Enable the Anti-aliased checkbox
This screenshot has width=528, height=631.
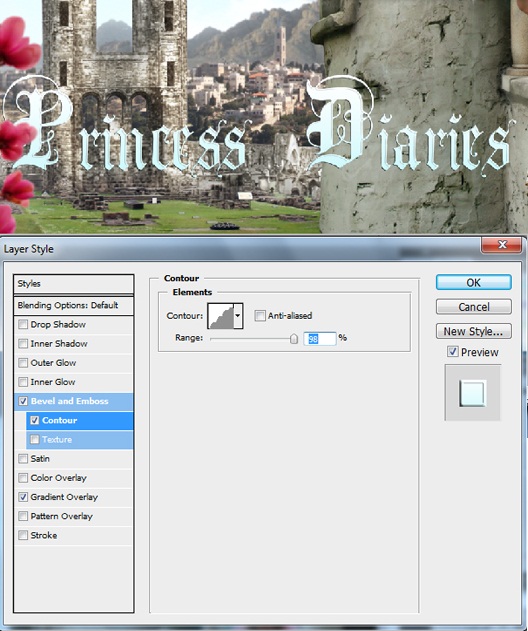point(260,316)
